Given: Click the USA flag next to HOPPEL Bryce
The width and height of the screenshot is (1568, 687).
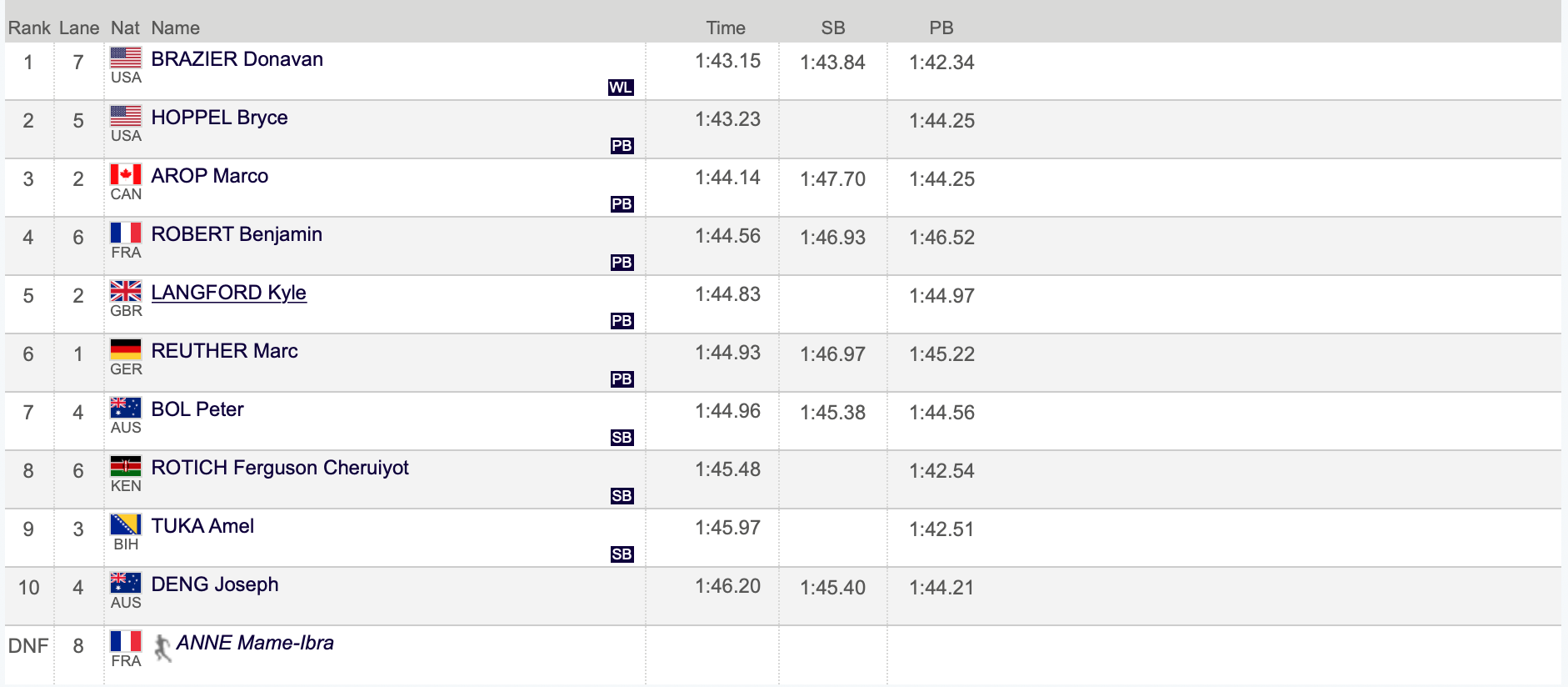Looking at the screenshot, I should pos(126,116).
